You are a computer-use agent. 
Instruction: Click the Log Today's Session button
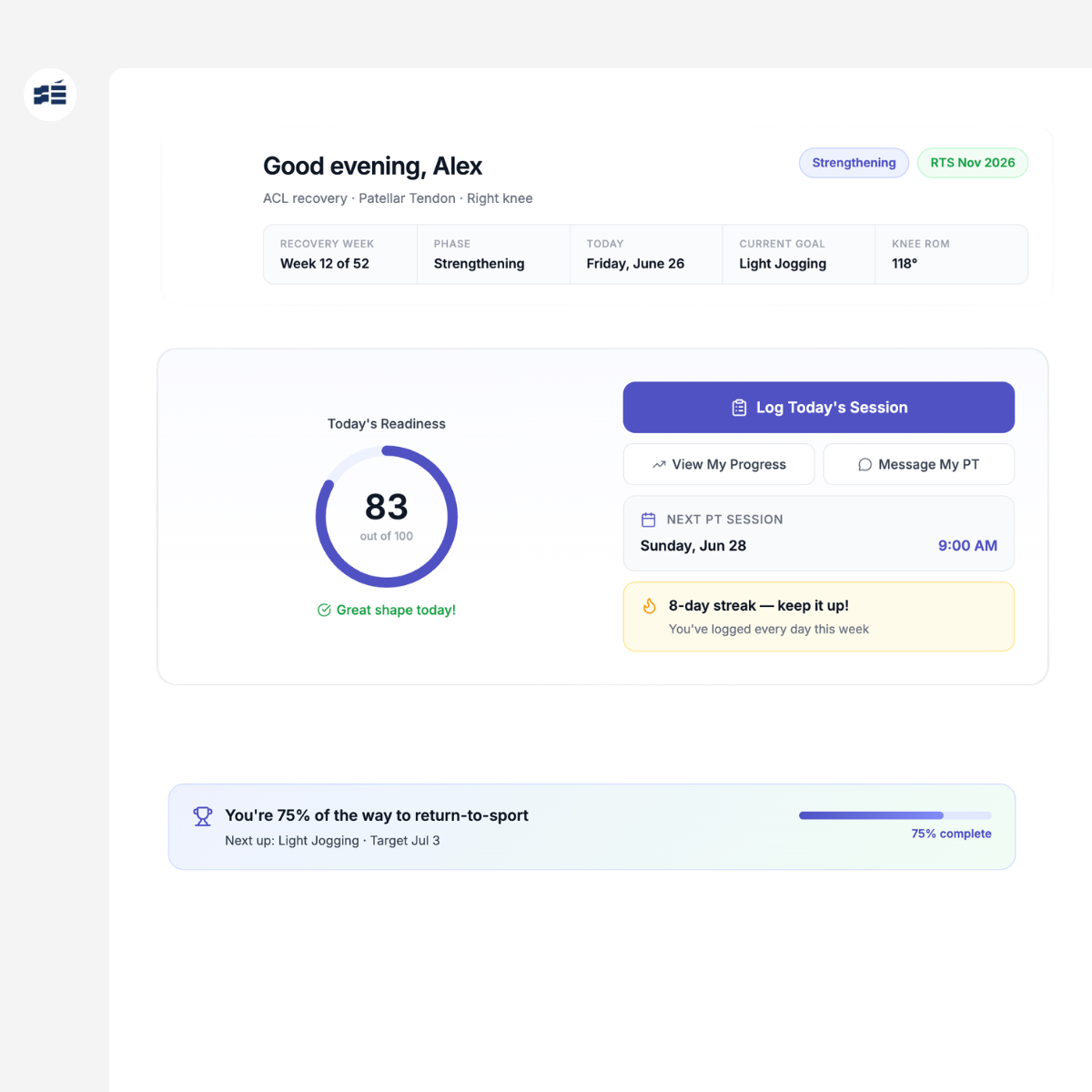[818, 408]
